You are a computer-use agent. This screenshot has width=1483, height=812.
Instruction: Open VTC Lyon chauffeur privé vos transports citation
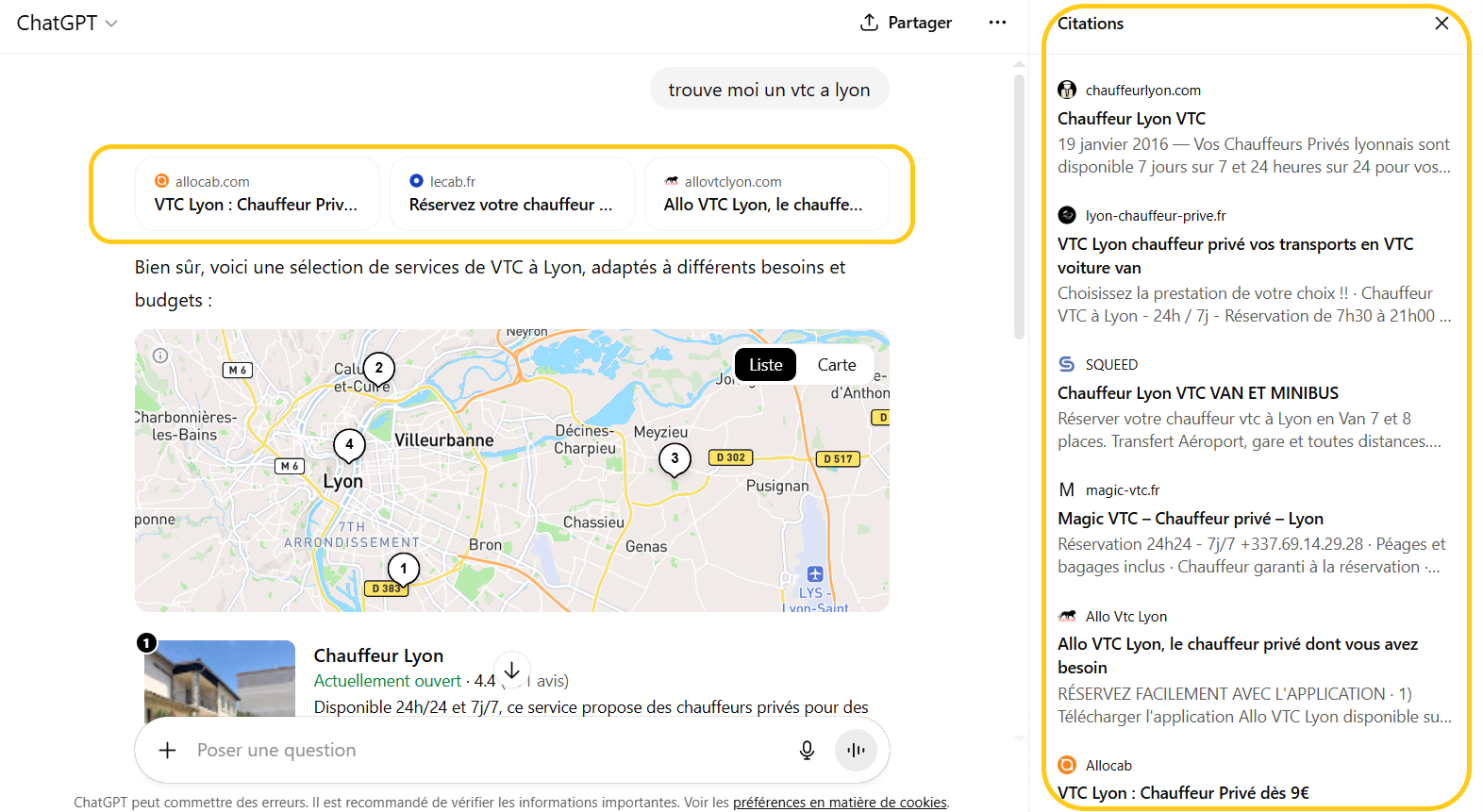point(1235,256)
